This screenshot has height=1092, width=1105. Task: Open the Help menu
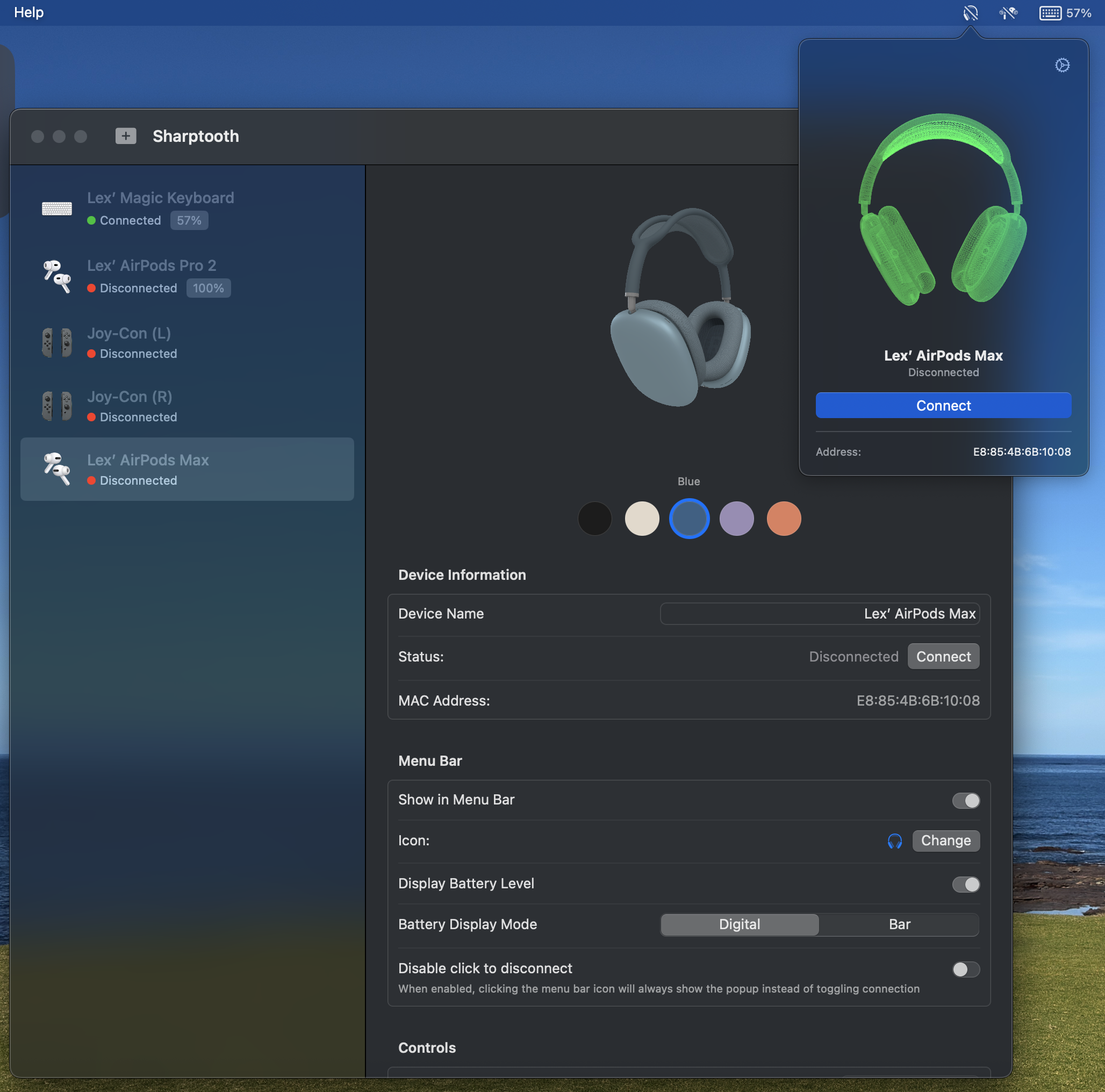[x=28, y=12]
